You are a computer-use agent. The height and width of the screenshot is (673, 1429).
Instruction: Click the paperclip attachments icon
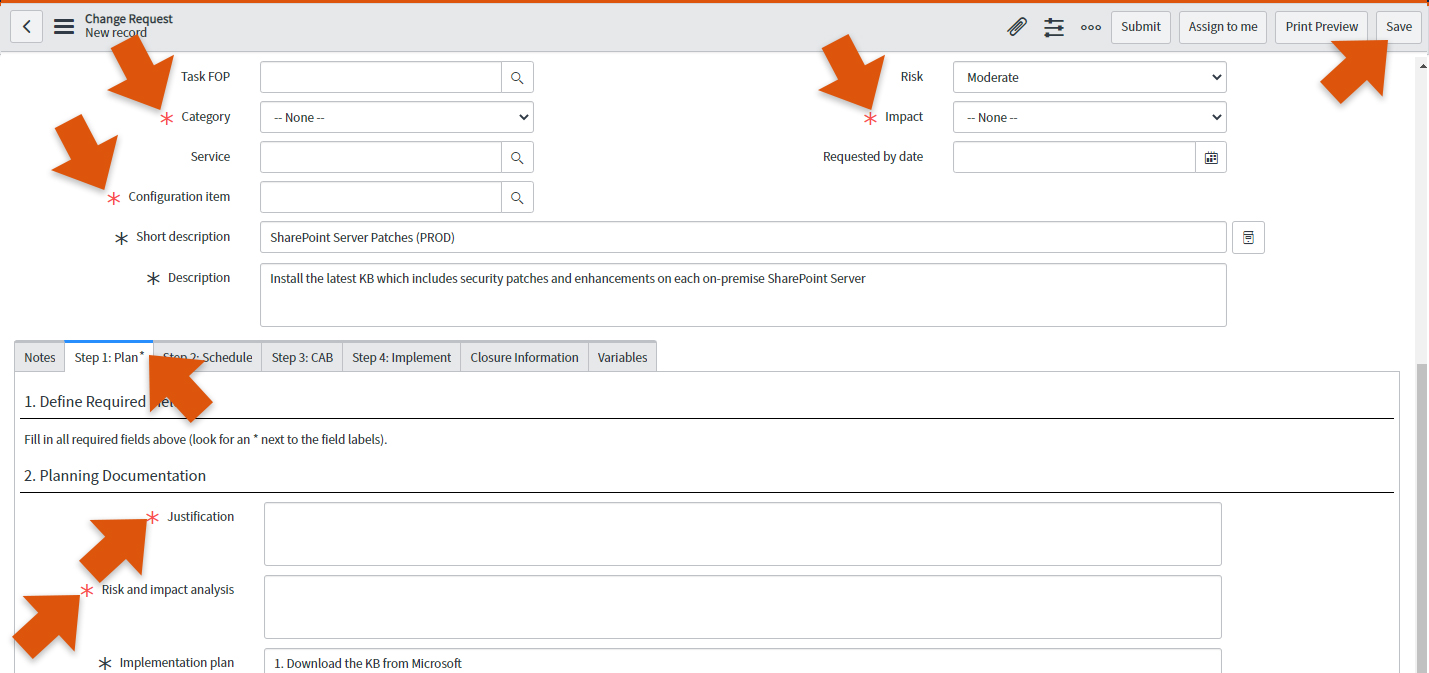click(x=1017, y=27)
